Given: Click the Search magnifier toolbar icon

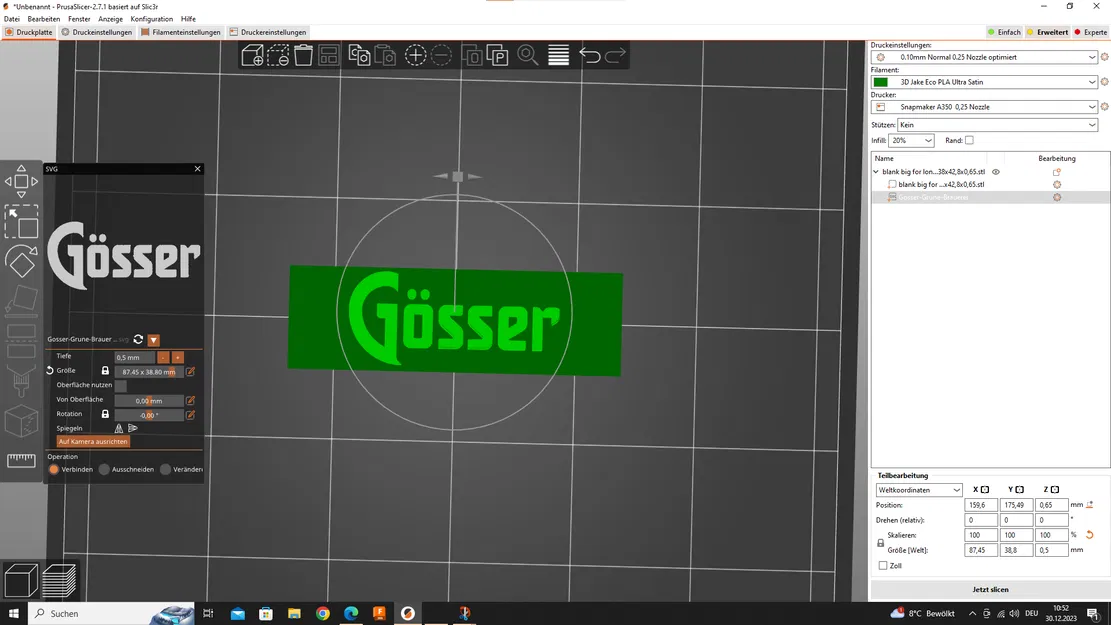Looking at the screenshot, I should point(528,55).
